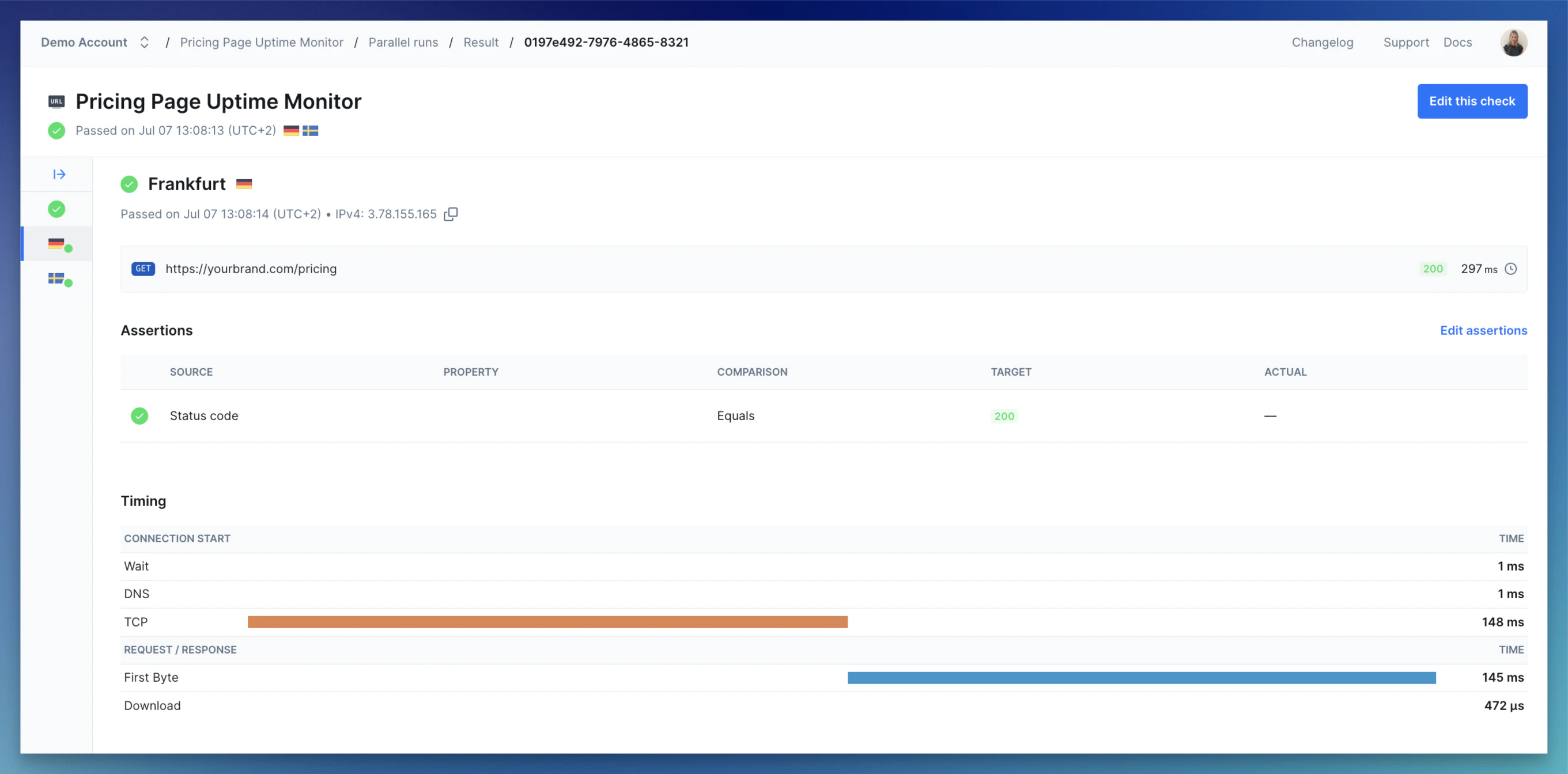
Task: Click the German flag beside the Frankfurt heading
Action: click(x=245, y=184)
